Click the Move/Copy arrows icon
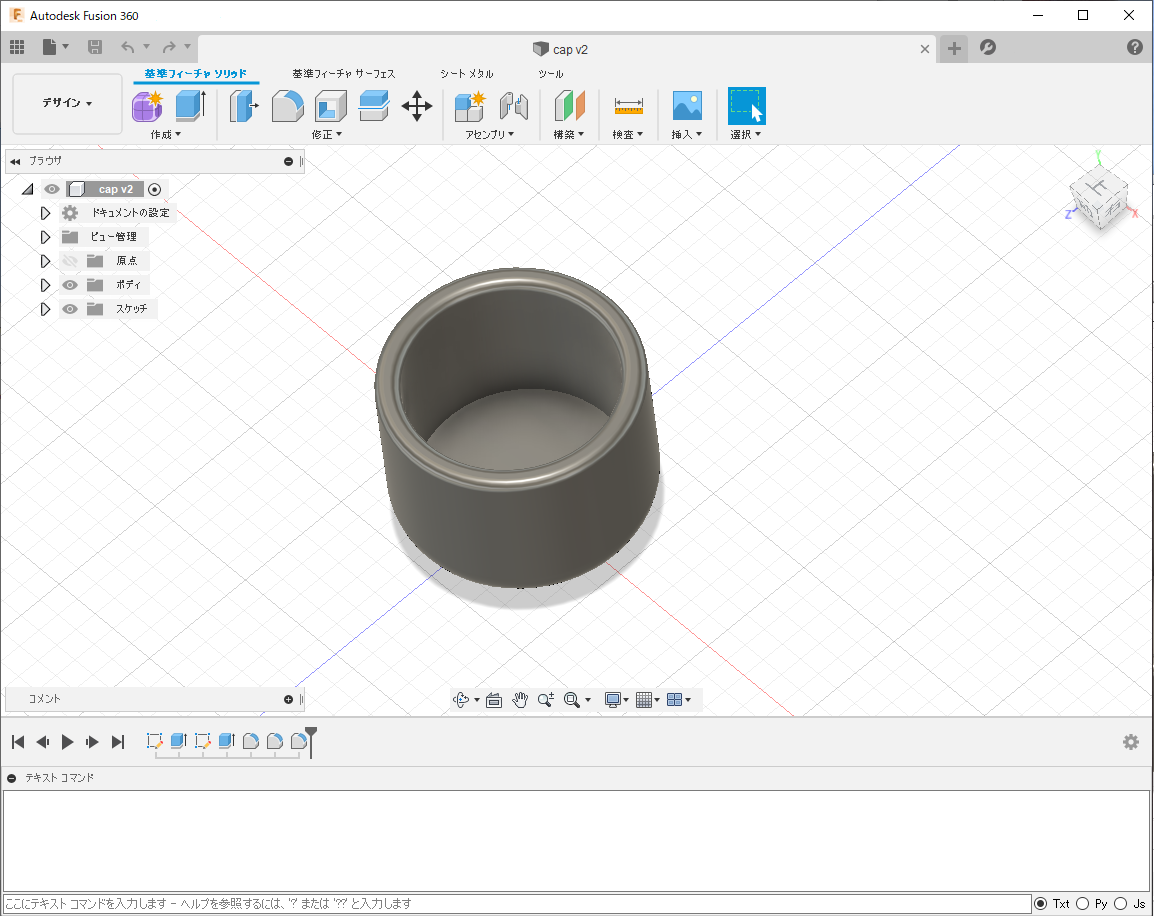 (x=417, y=105)
